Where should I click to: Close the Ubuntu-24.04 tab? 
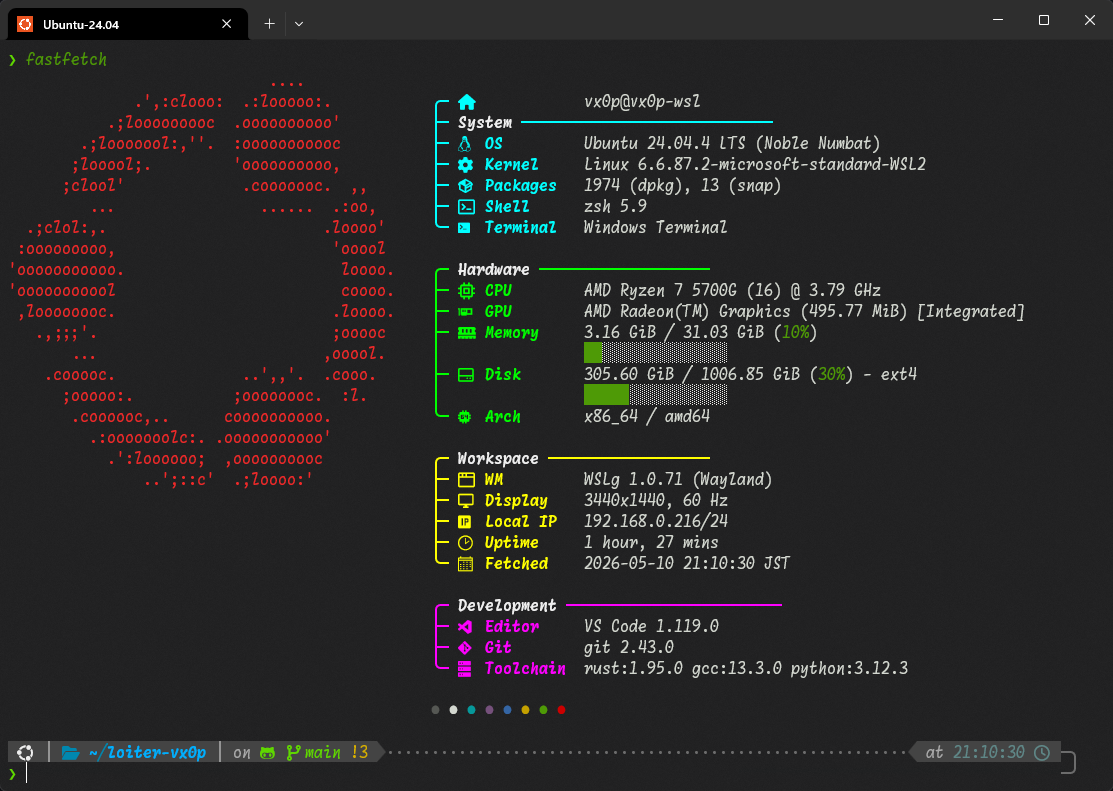pyautogui.click(x=226, y=24)
